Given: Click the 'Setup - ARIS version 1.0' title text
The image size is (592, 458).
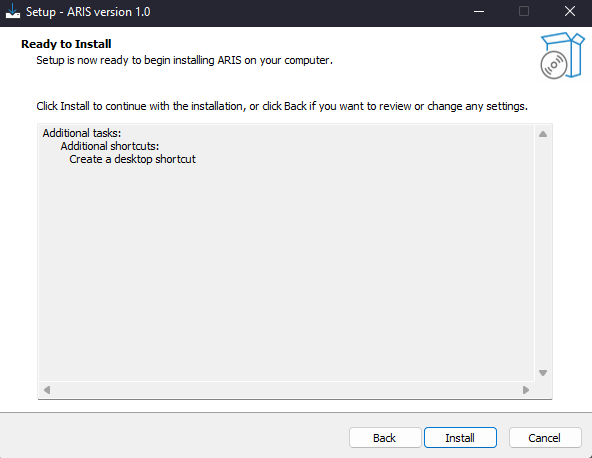Looking at the screenshot, I should click(x=88, y=12).
